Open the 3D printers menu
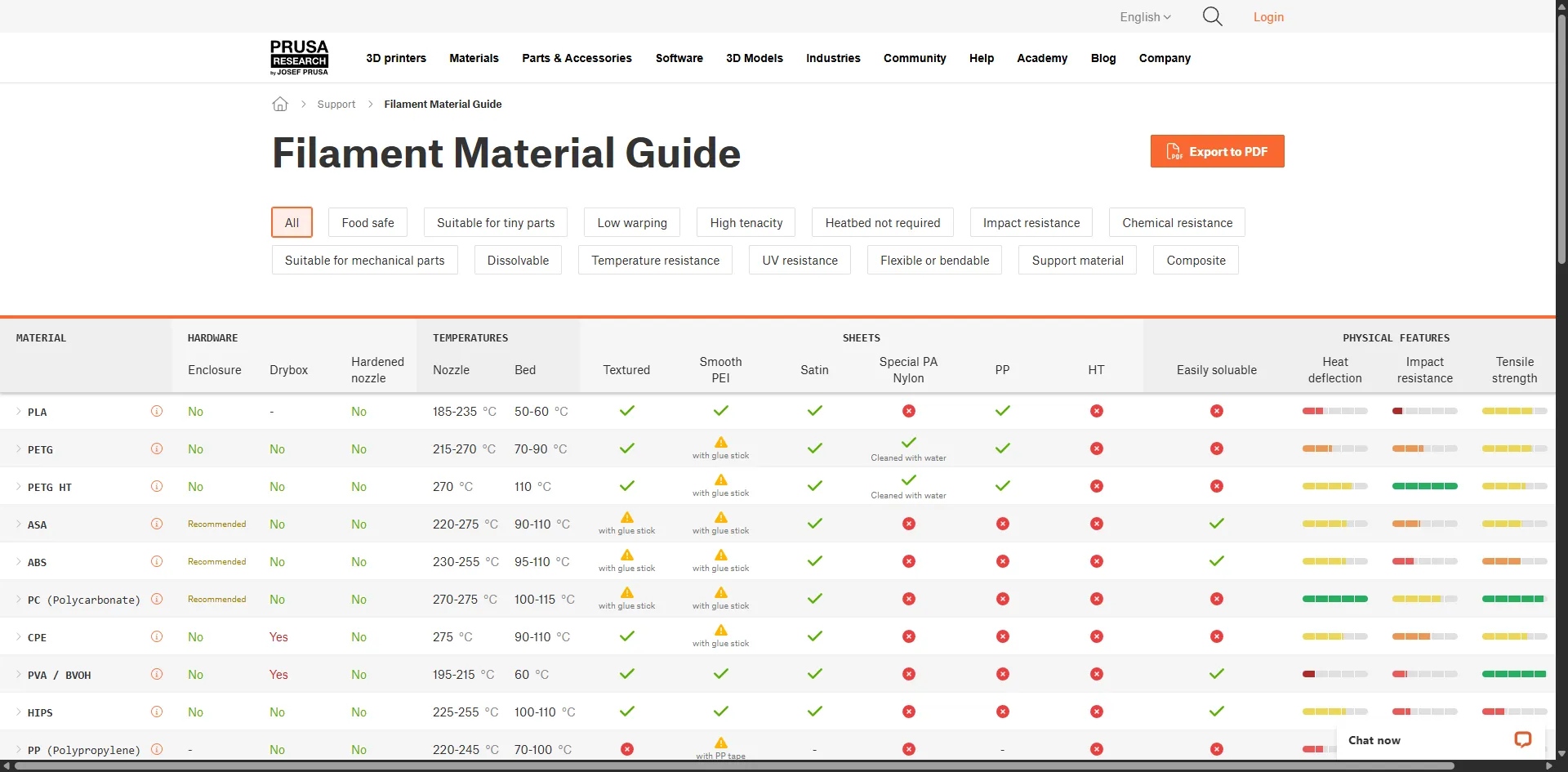1568x772 pixels. pos(396,58)
